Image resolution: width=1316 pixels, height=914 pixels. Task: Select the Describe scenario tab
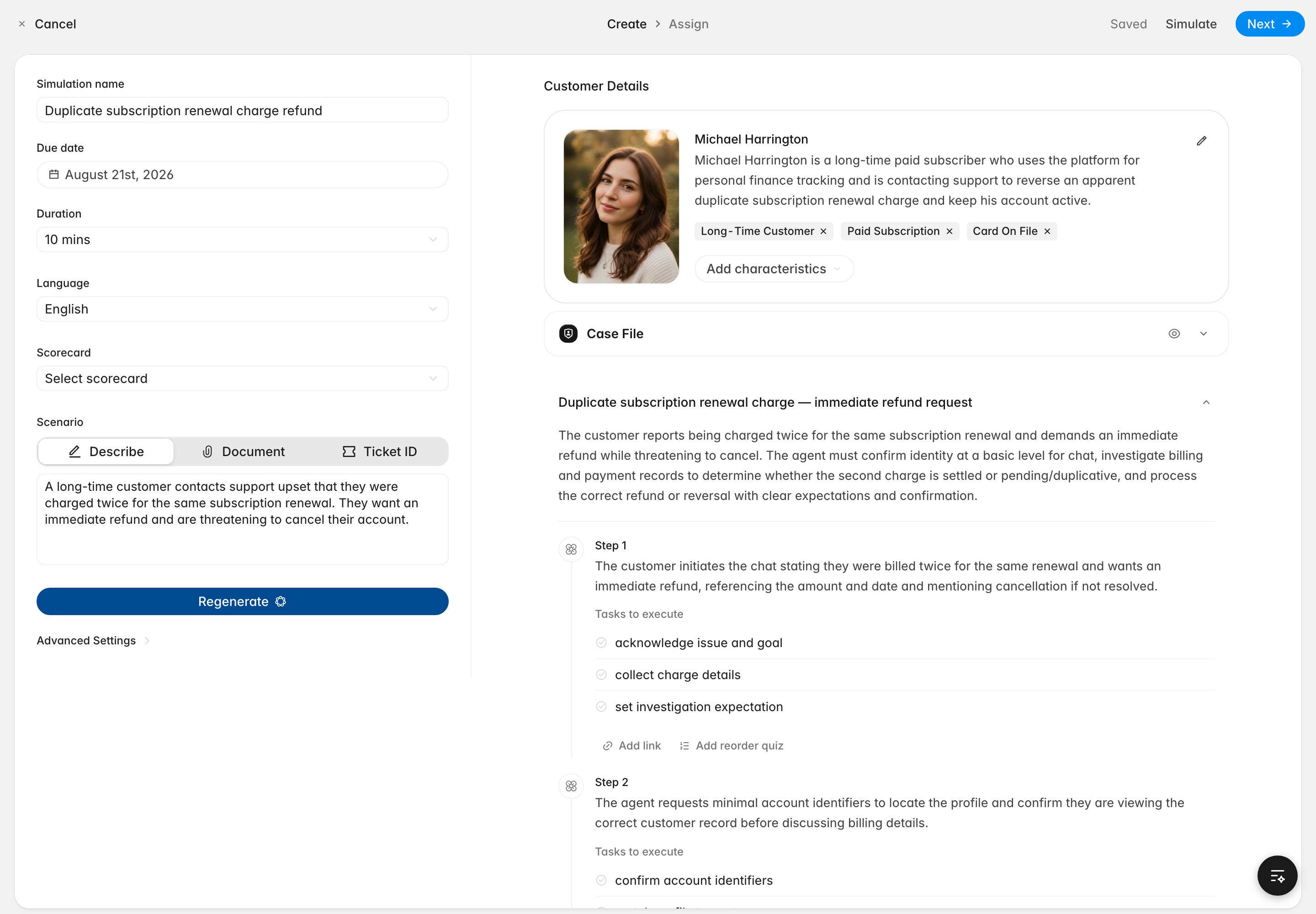106,451
